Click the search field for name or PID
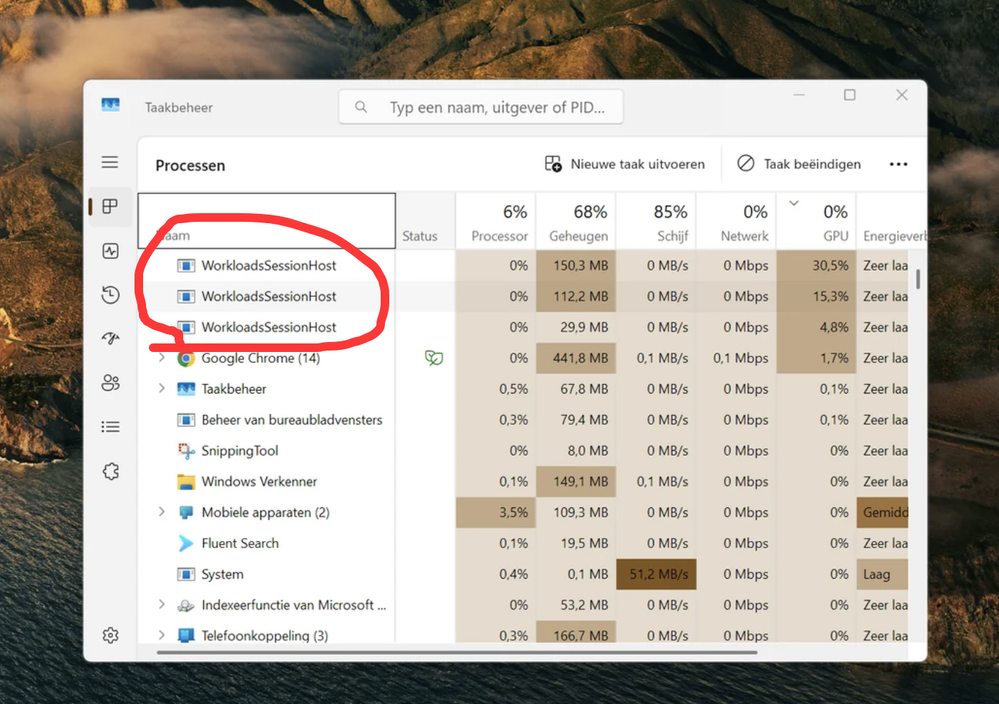Screen dimensions: 999x704 point(480,106)
